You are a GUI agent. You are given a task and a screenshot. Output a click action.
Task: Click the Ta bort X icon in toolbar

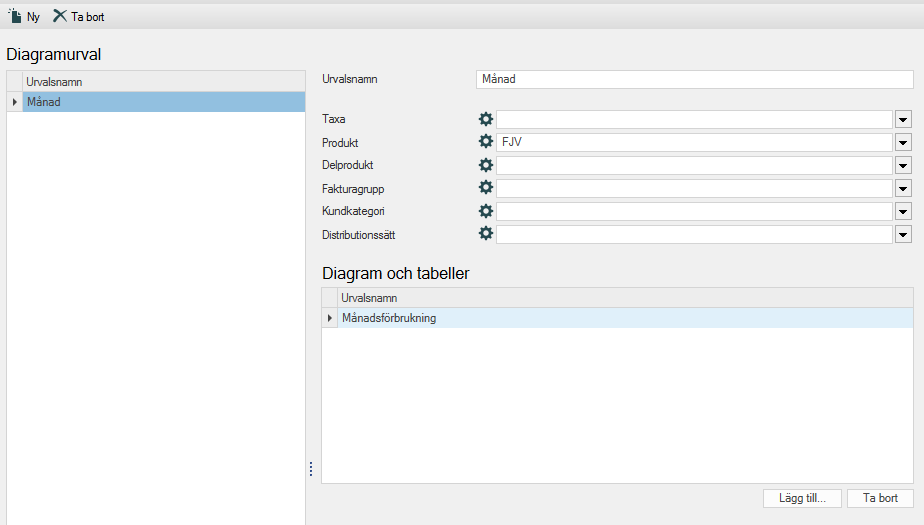[60, 16]
